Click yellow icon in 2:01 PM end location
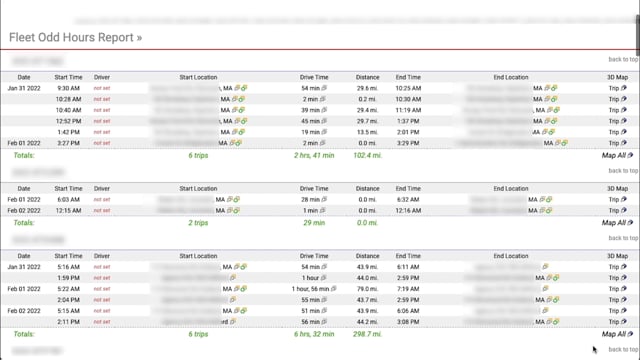This screenshot has height=360, width=640. coord(545,132)
